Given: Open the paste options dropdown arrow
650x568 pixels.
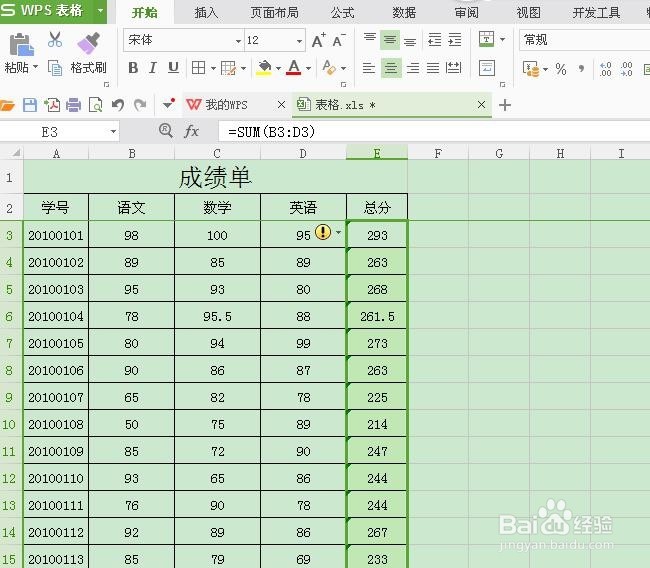Looking at the screenshot, I should (x=35, y=67).
